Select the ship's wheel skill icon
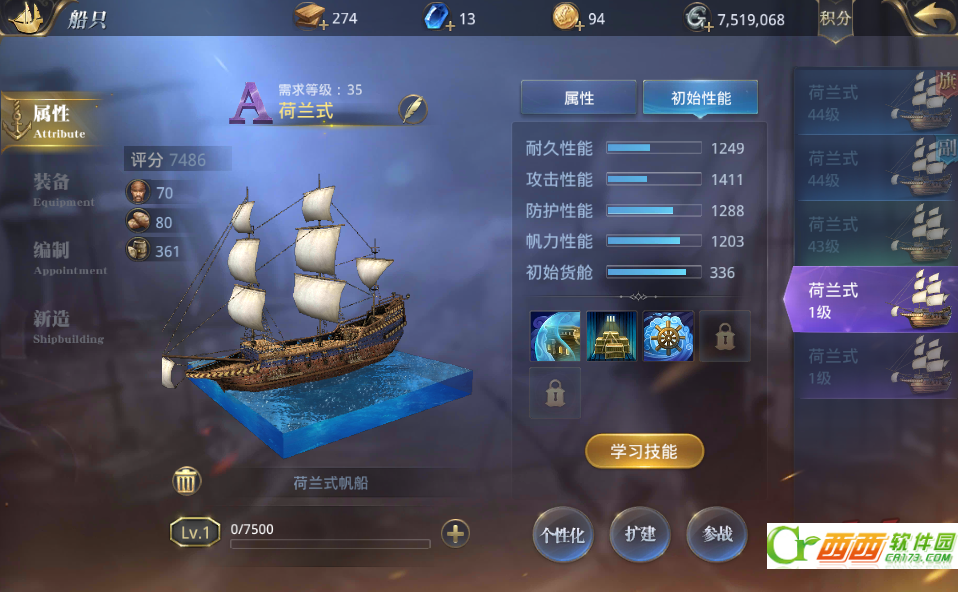The image size is (958, 592). [668, 336]
